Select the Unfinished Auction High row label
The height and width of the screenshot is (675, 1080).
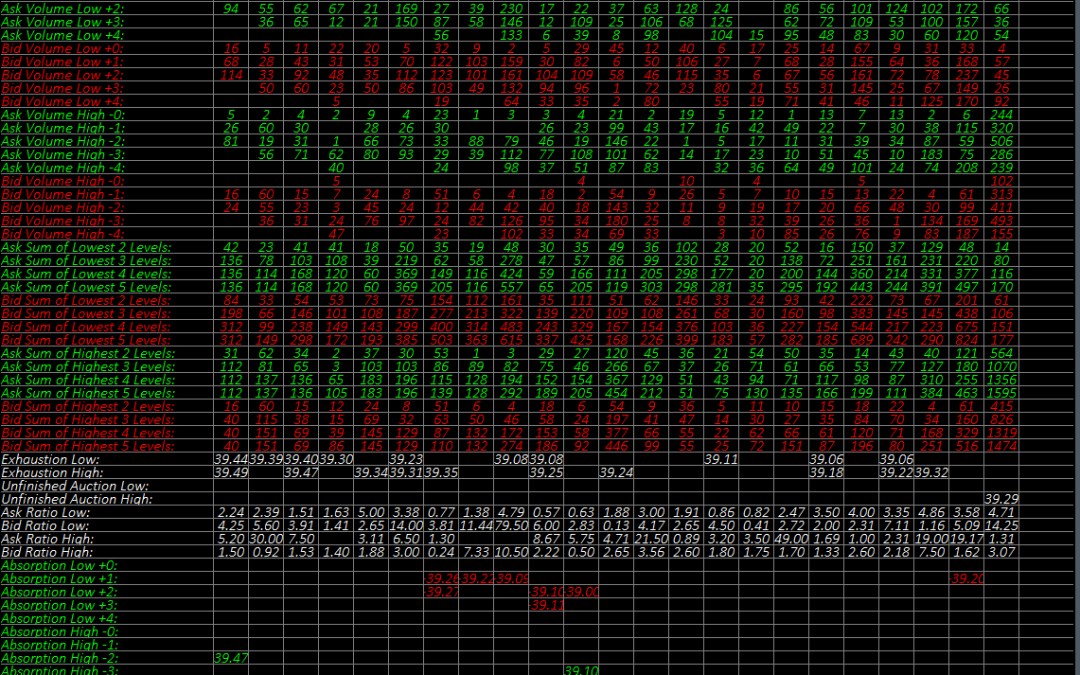(x=76, y=499)
